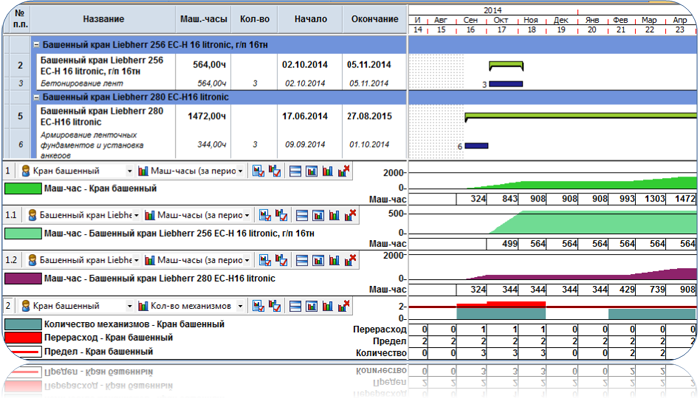This screenshot has height=398, width=700.
Task: Click the two-row layout icon in panel 2
Action: 295,306
